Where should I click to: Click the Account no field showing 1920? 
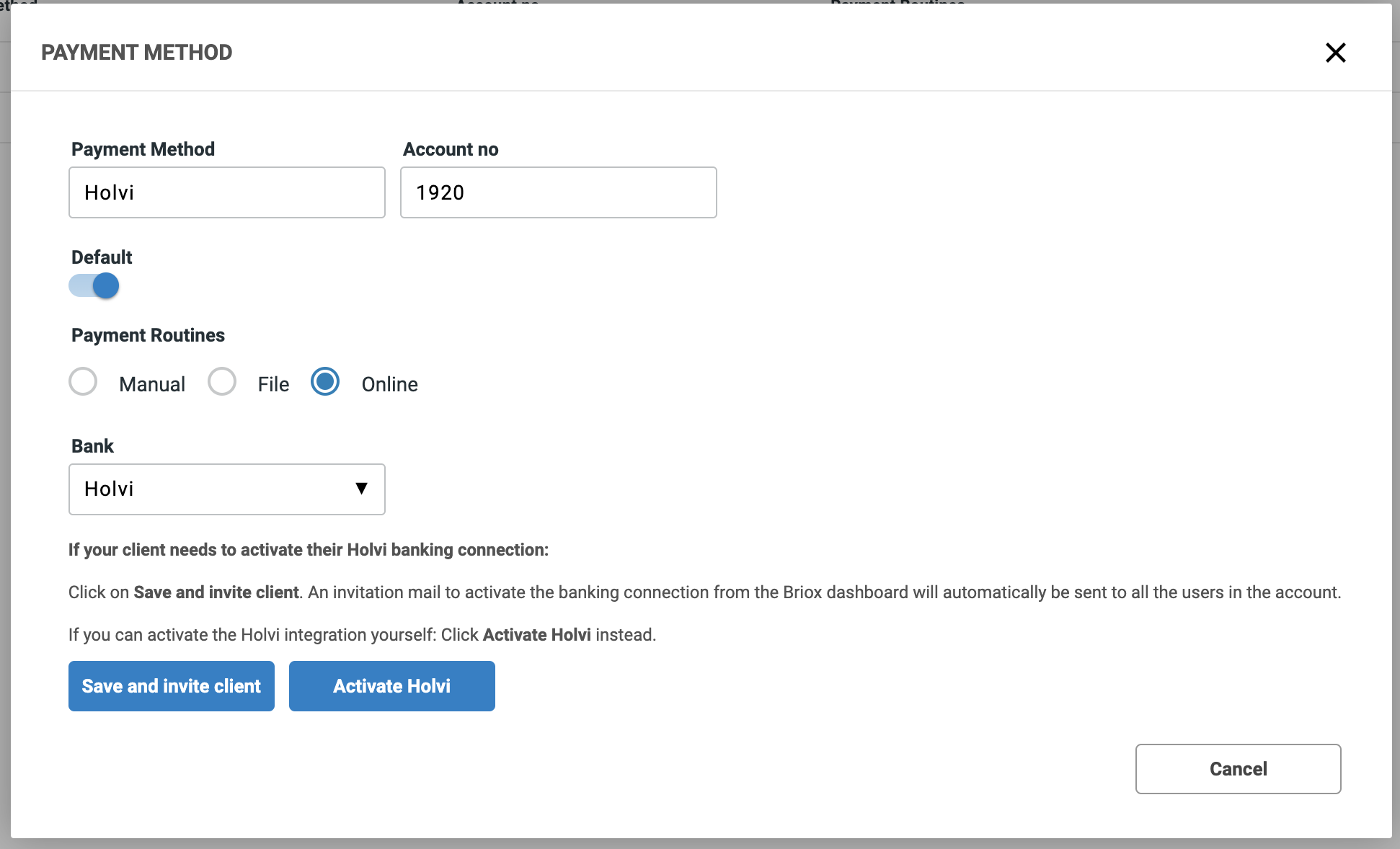coord(558,192)
